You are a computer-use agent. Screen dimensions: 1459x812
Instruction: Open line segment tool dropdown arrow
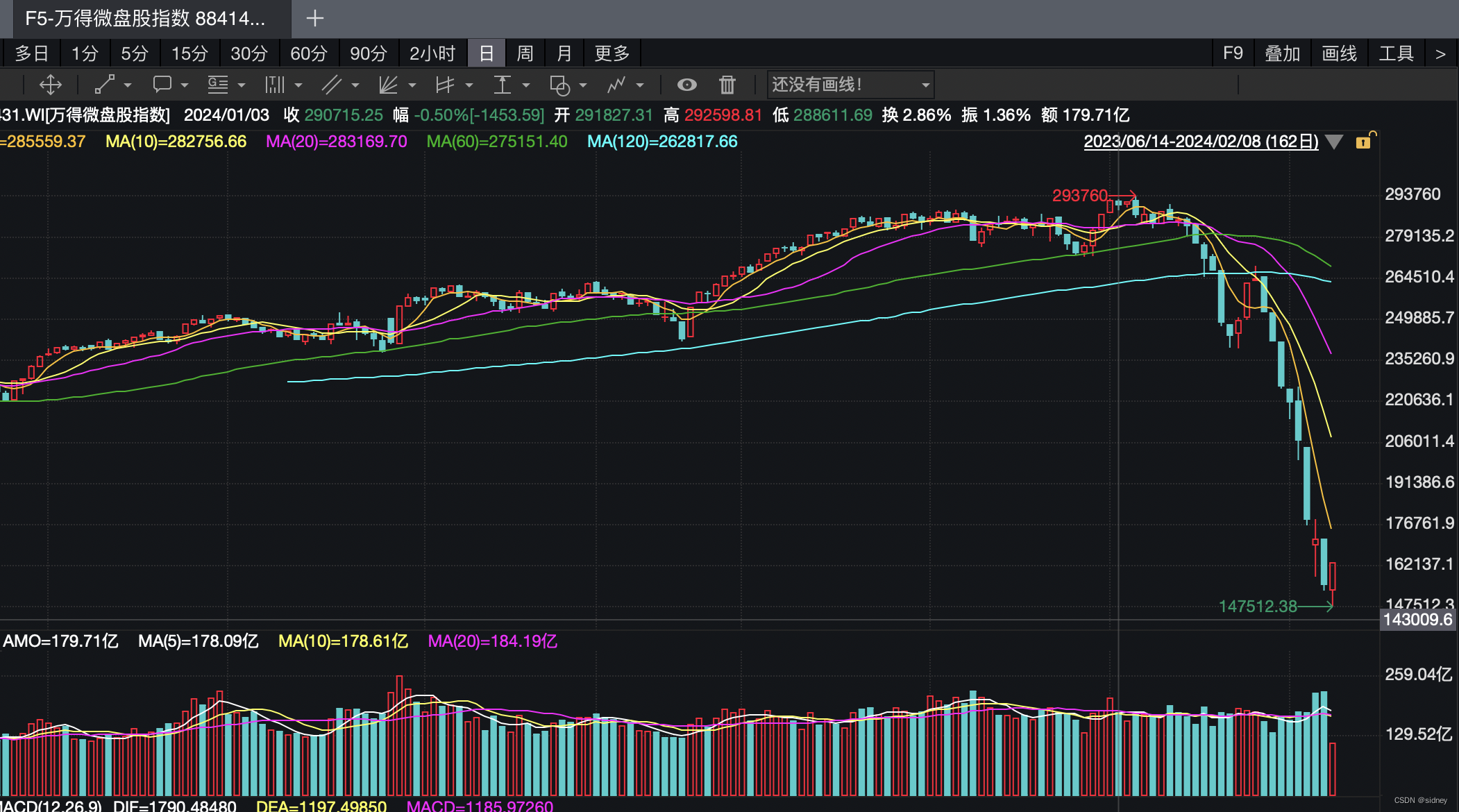click(128, 85)
